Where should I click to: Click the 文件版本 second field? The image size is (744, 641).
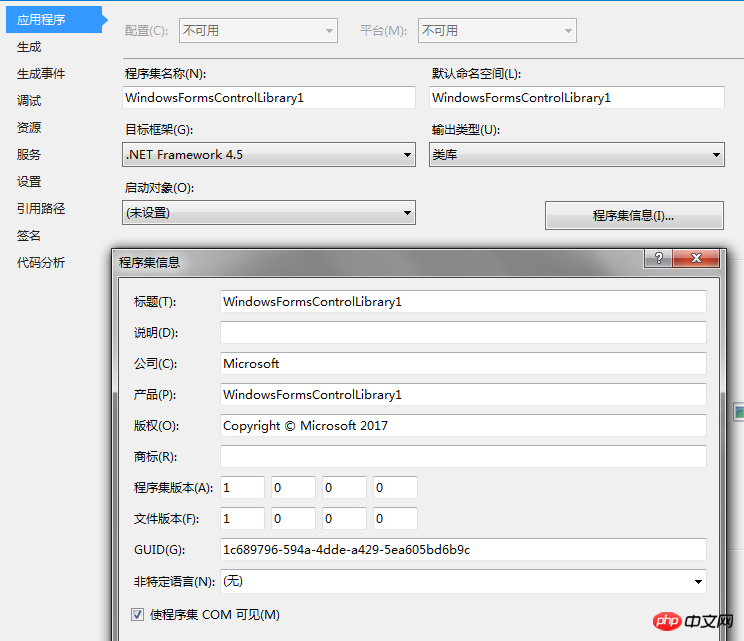pyautogui.click(x=293, y=519)
